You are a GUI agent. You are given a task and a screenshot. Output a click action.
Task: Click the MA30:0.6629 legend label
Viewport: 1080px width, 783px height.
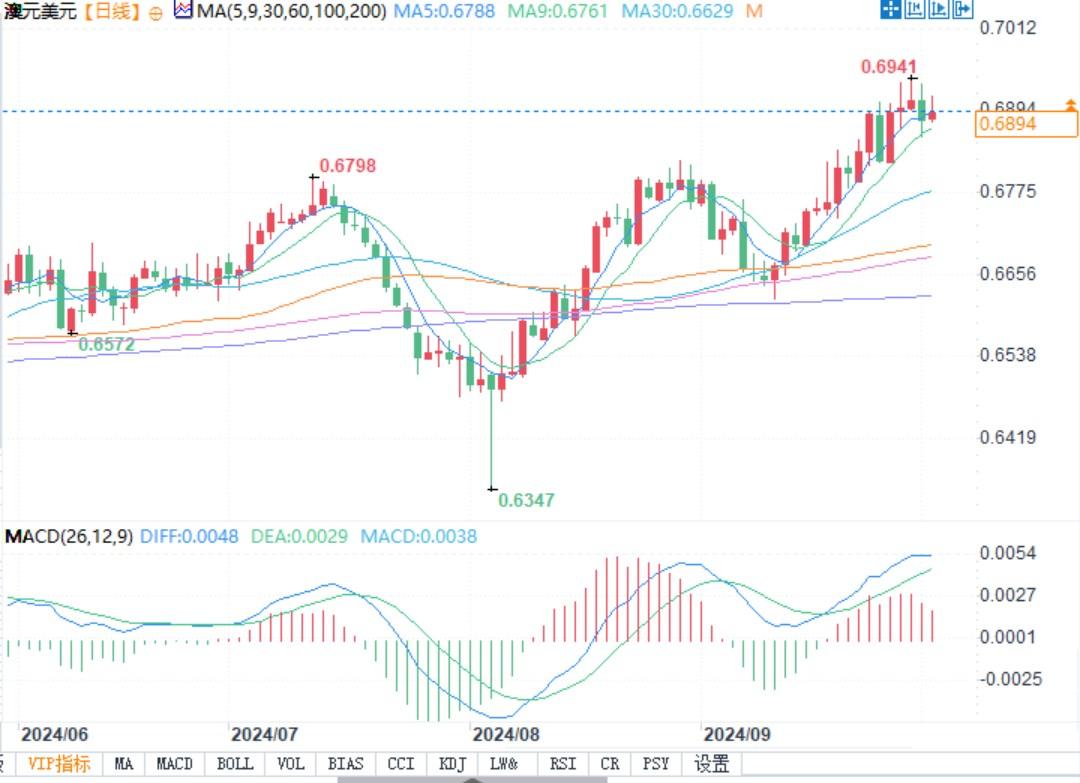tap(677, 11)
